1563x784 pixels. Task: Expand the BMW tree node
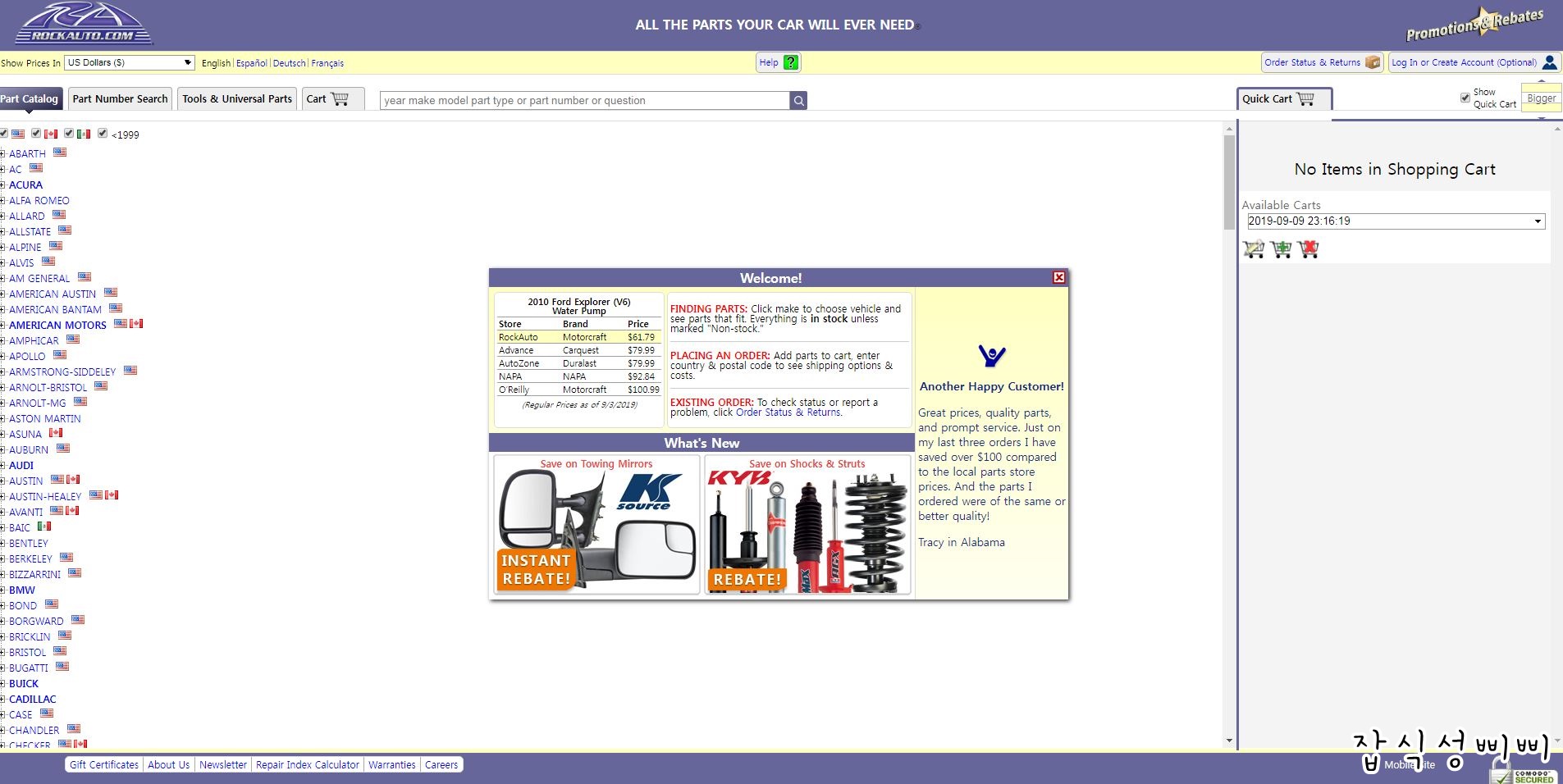point(3,590)
